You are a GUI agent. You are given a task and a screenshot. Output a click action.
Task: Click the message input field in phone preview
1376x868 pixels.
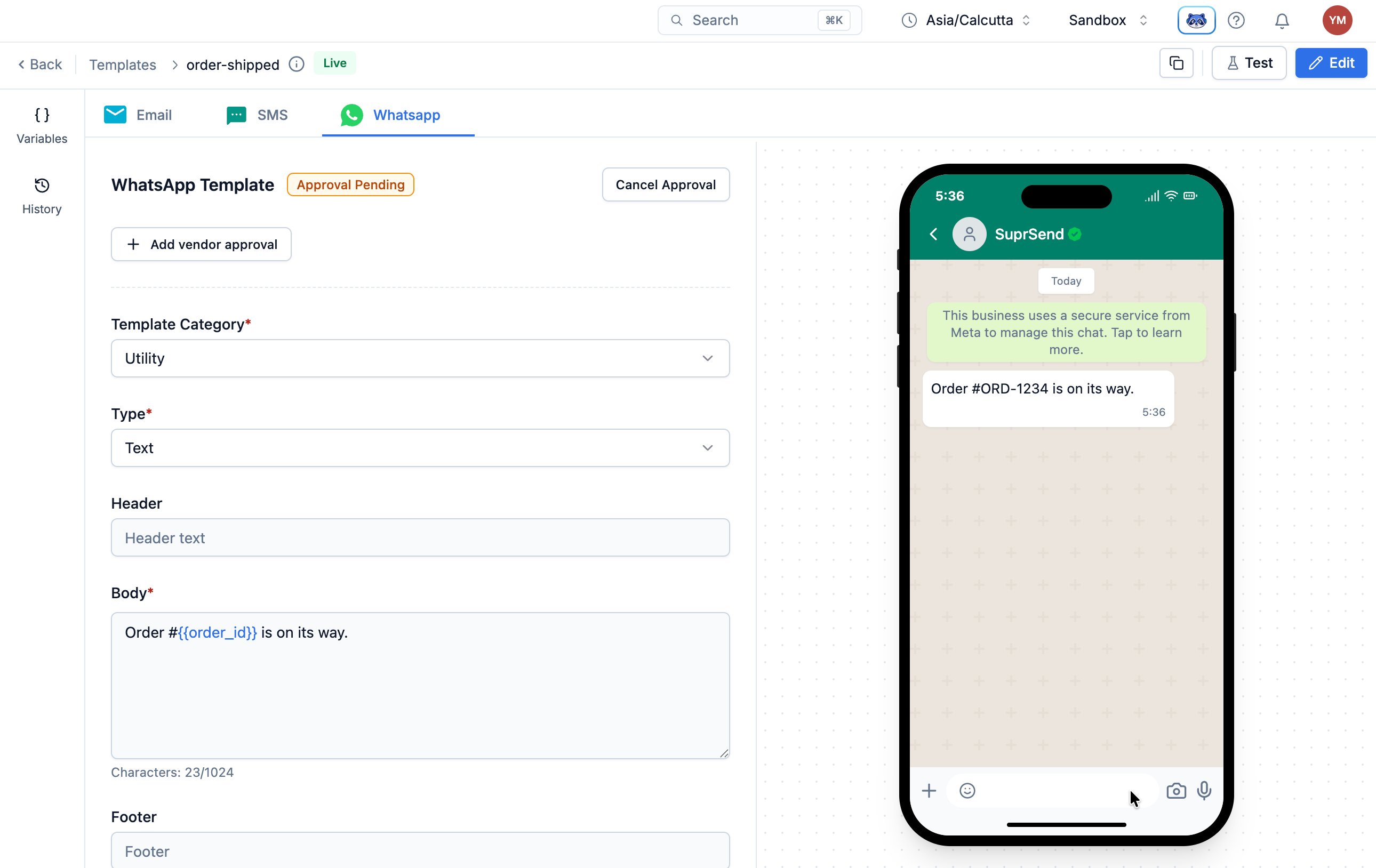(1053, 791)
